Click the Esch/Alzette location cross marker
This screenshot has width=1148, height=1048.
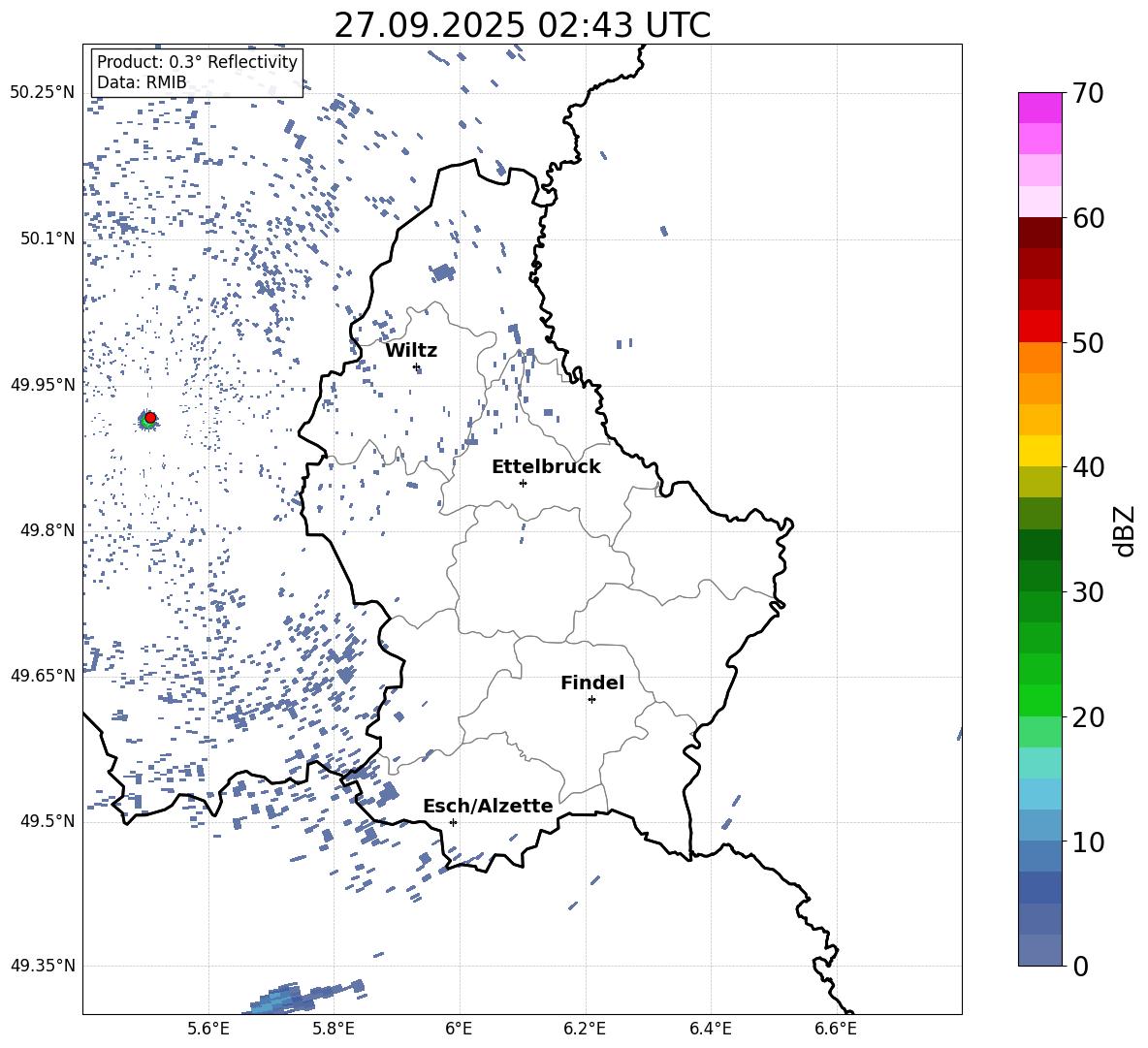tap(453, 822)
